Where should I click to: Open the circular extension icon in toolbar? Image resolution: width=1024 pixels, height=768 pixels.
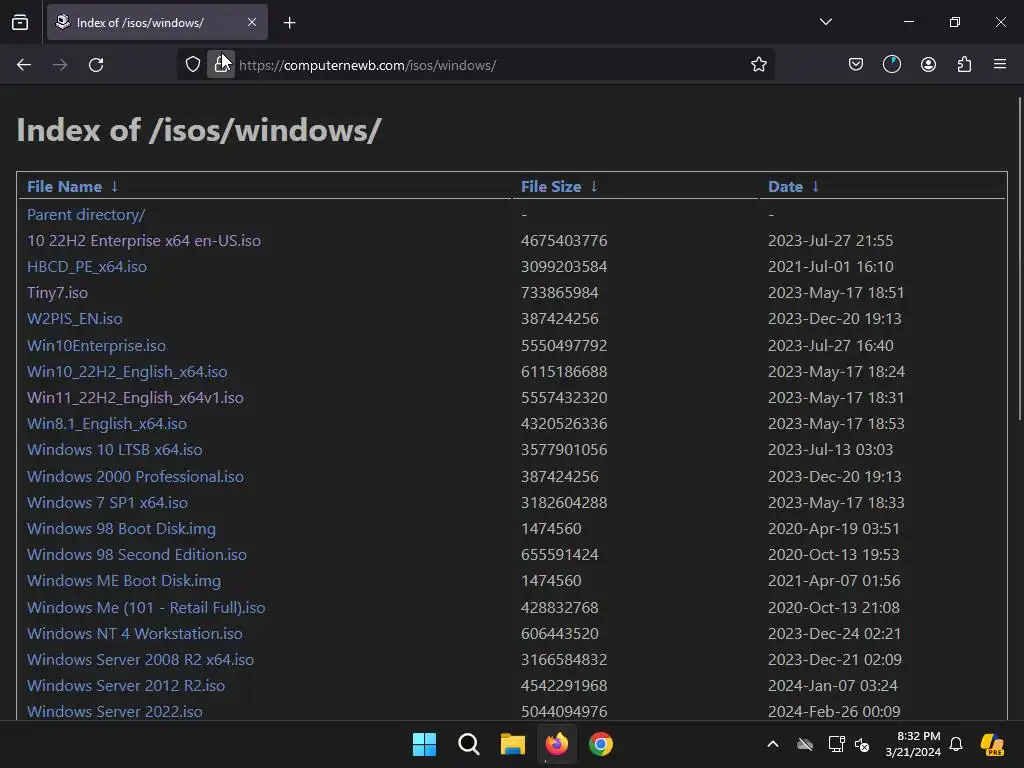click(x=891, y=64)
